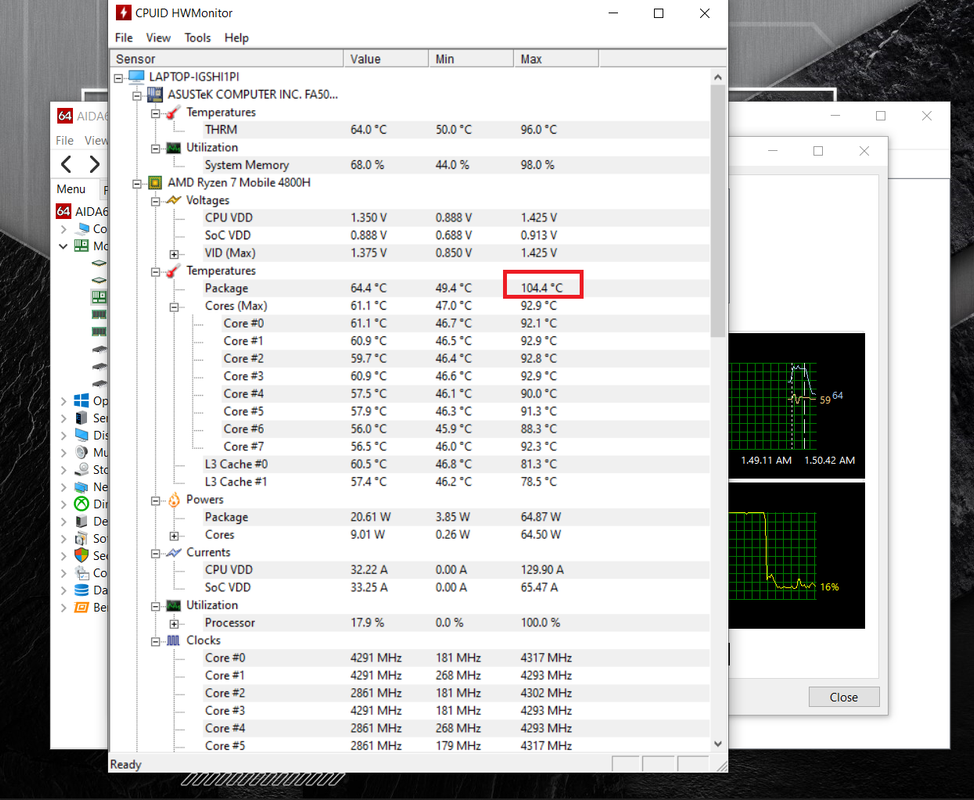974x800 pixels.
Task: Click the scroll down arrow in HWMonitor
Action: [718, 743]
